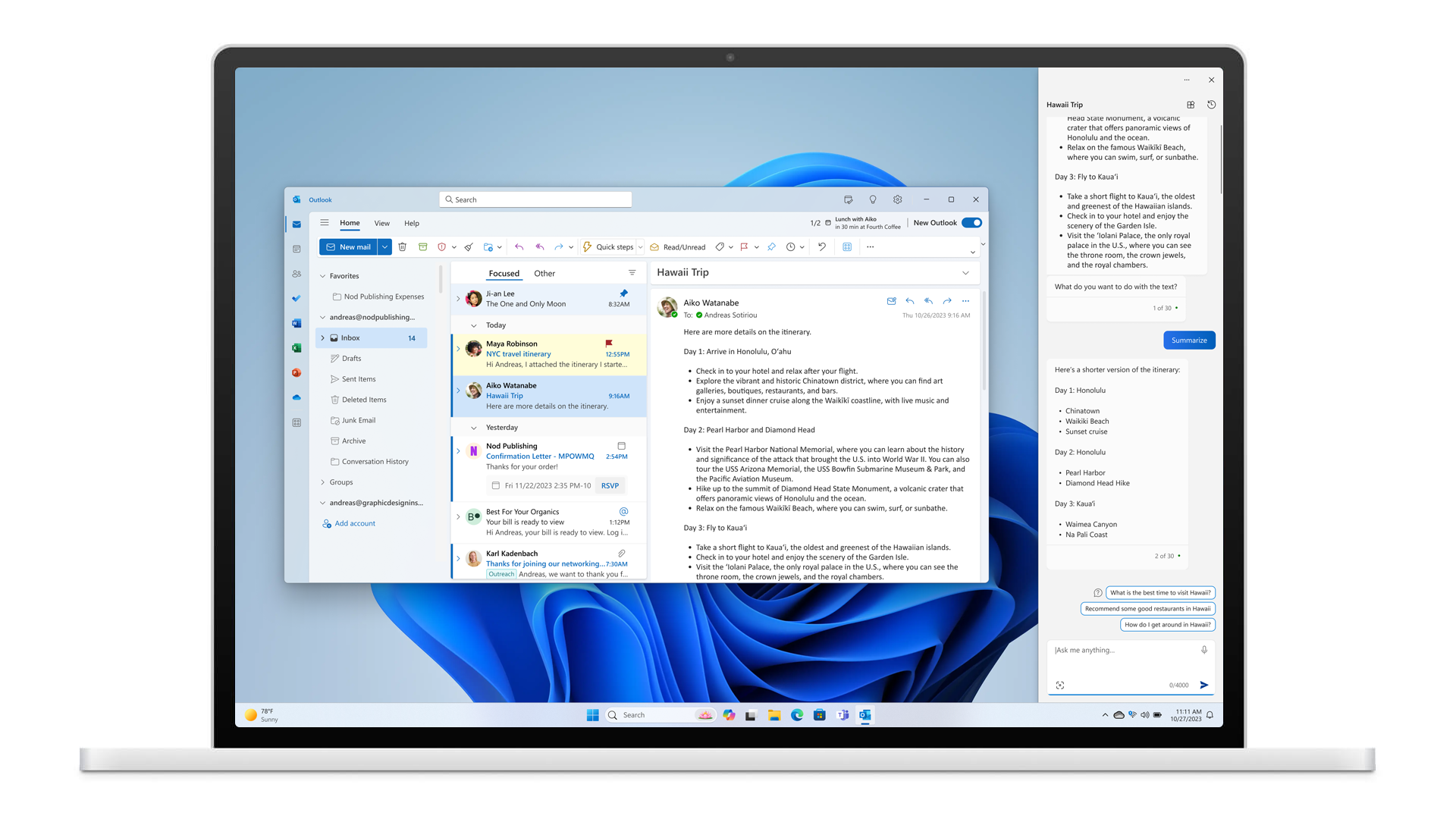The width and height of the screenshot is (1456, 819).
Task: Click the Sweep broom icon
Action: click(469, 247)
